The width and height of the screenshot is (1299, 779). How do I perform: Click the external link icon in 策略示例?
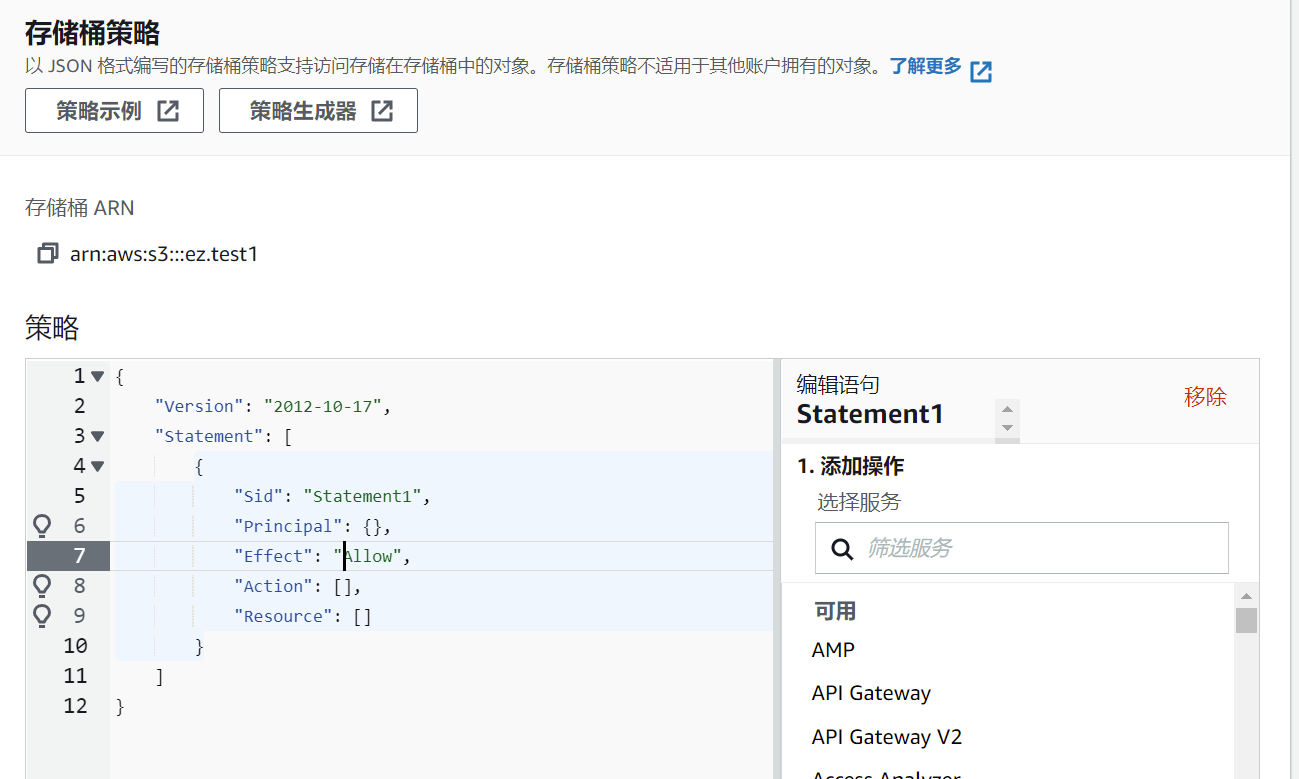click(x=168, y=111)
